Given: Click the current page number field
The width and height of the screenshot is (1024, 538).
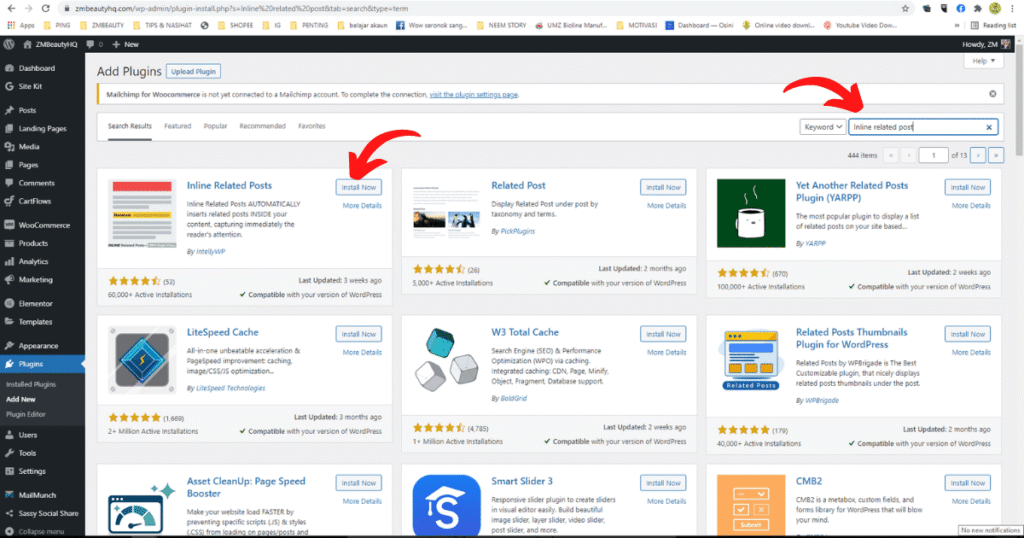Looking at the screenshot, I should pyautogui.click(x=933, y=155).
